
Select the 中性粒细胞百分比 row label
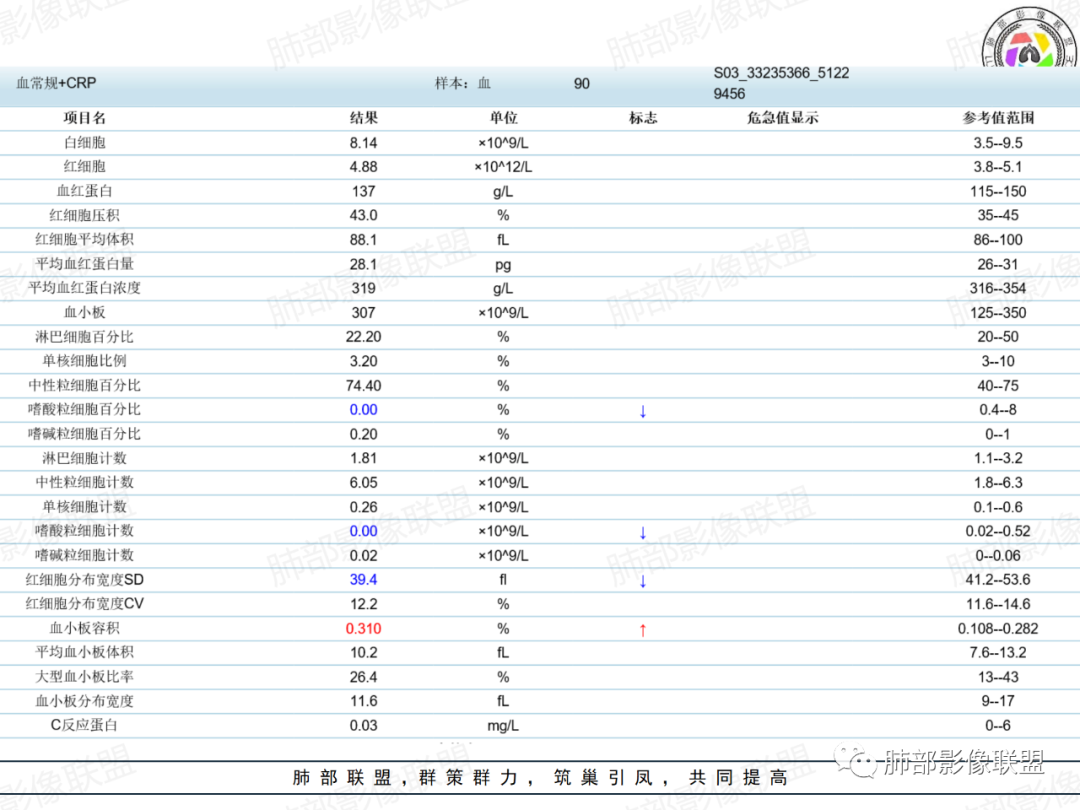[x=85, y=385]
